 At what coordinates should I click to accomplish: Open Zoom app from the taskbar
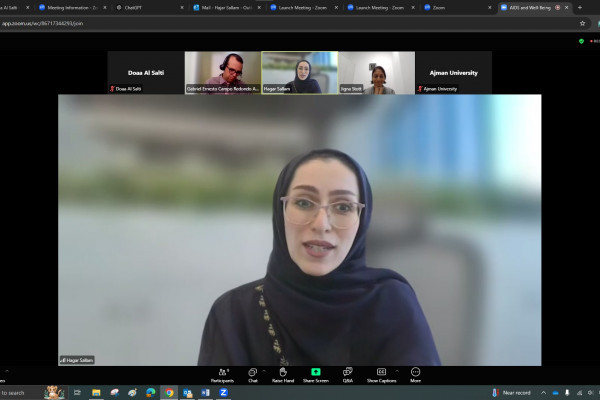tap(223, 393)
